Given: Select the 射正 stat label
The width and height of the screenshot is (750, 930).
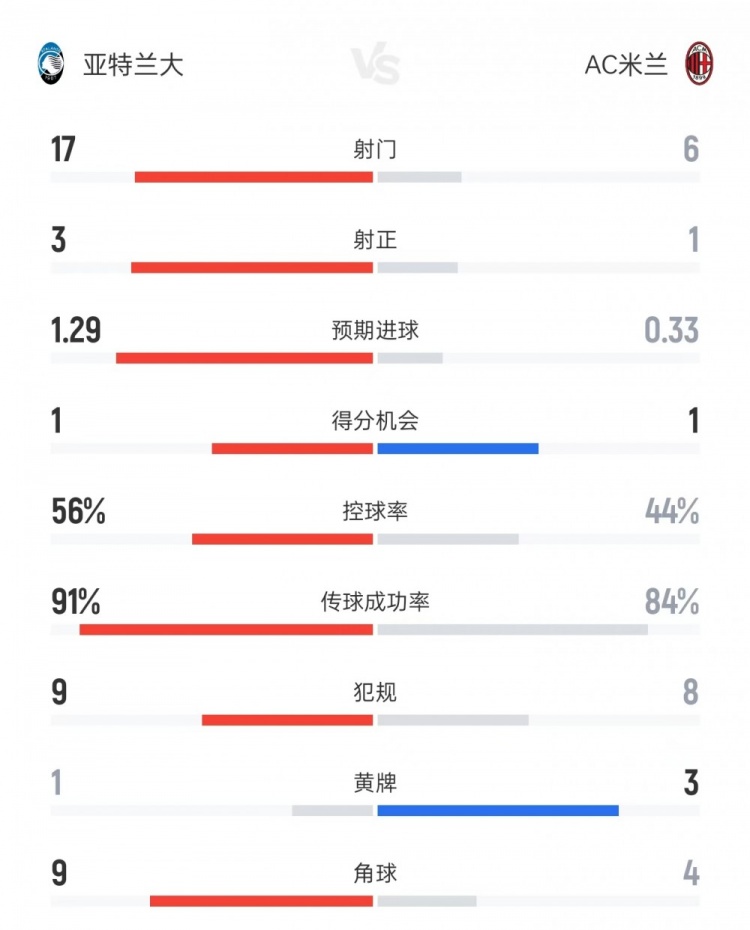Looking at the screenshot, I should point(375,240).
